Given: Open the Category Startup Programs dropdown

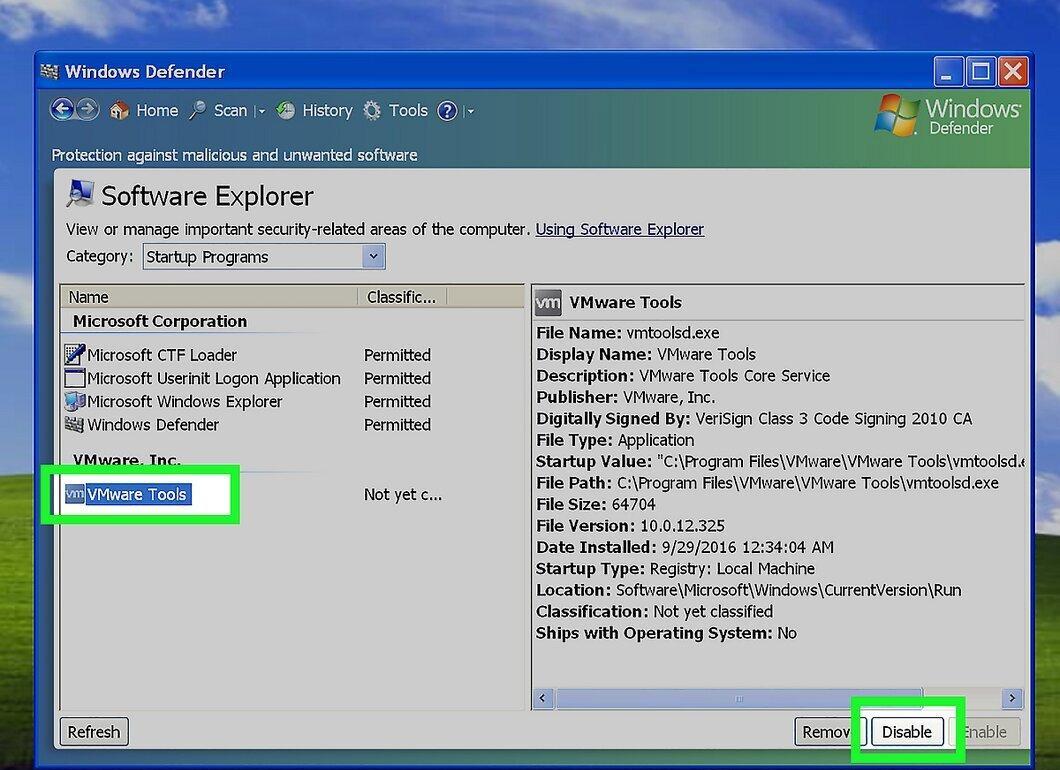Looking at the screenshot, I should 264,257.
